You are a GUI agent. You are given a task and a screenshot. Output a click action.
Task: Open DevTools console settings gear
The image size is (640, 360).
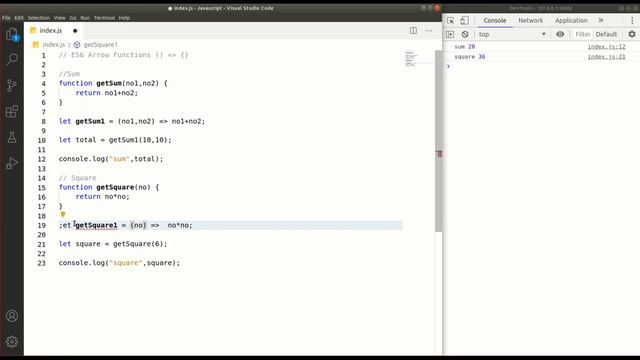click(632, 34)
